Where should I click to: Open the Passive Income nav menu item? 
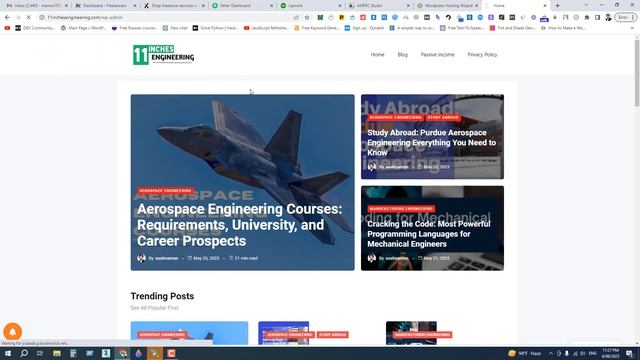[x=437, y=55]
